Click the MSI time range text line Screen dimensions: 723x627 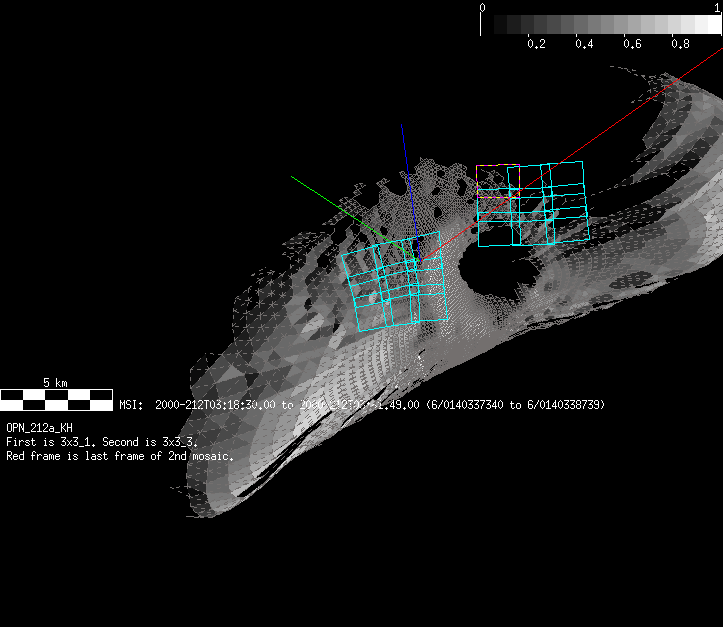362,405
